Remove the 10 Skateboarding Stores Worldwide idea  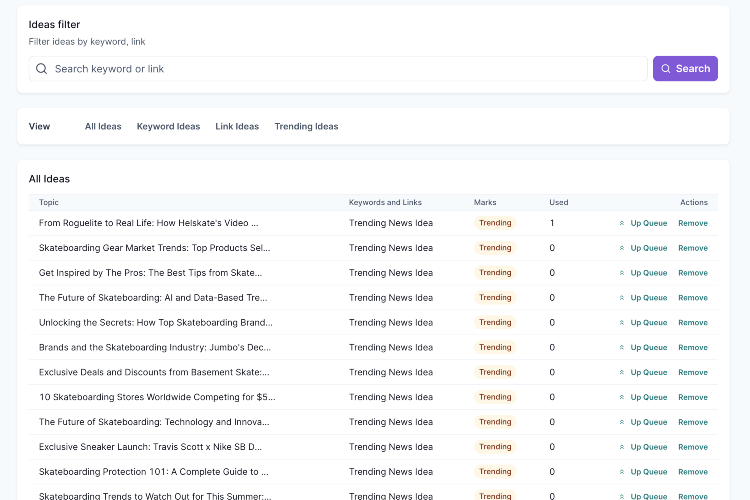692,397
